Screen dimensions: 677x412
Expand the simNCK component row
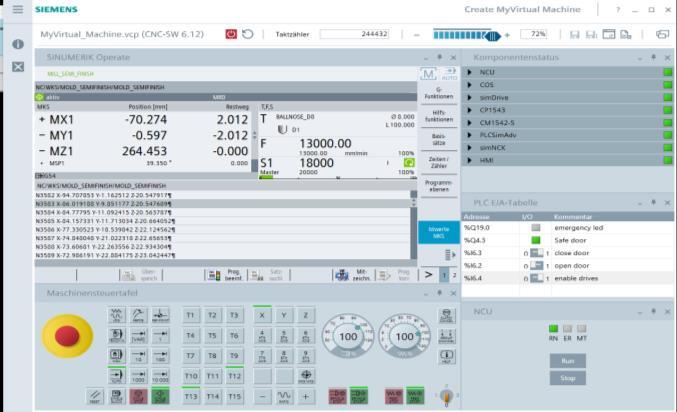click(x=470, y=148)
